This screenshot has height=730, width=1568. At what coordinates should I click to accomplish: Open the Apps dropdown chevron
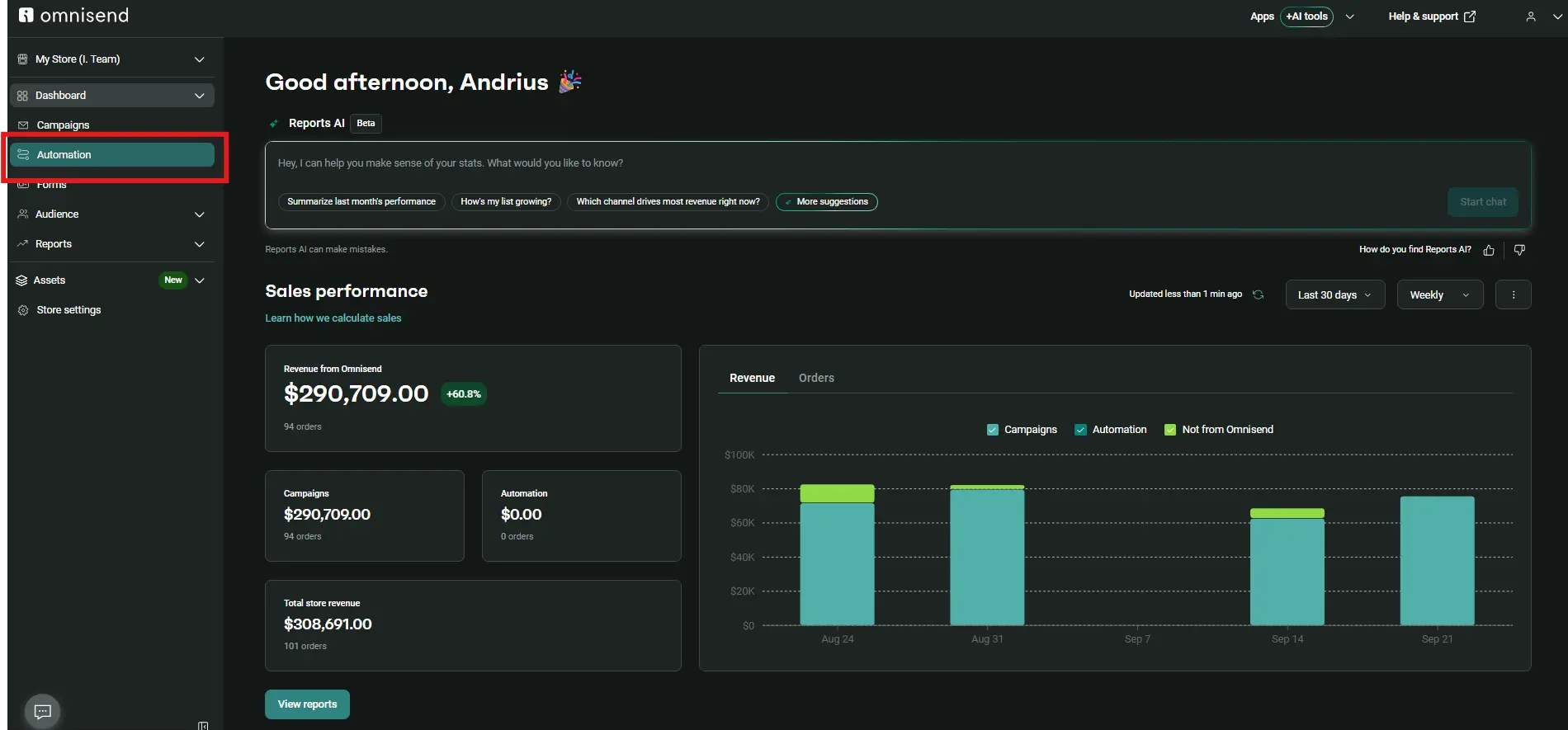pyautogui.click(x=1349, y=16)
